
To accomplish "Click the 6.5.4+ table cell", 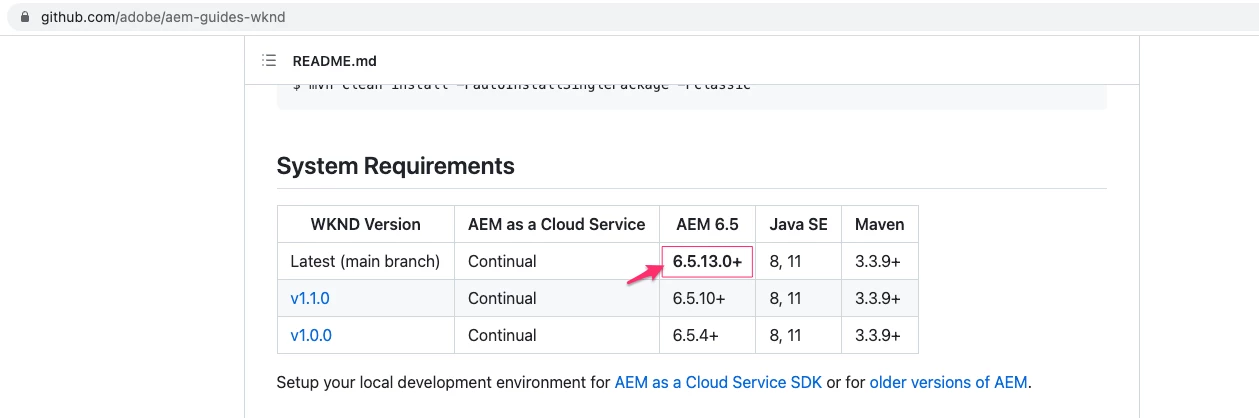I will (695, 335).
